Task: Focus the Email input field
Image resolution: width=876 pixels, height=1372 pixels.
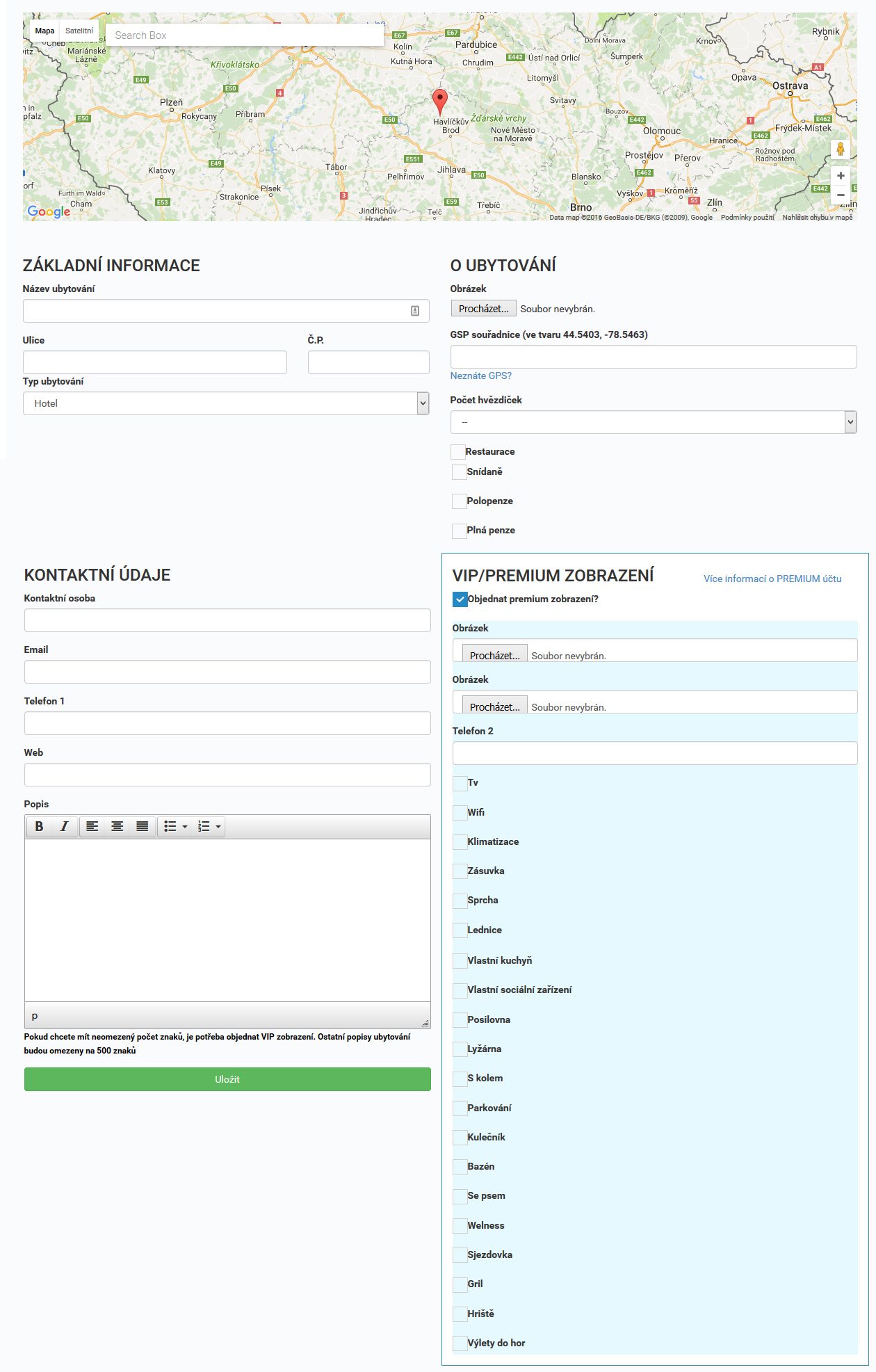Action: 227,672
